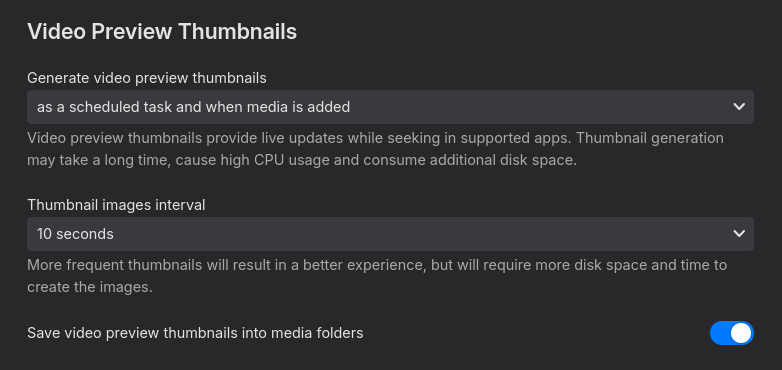Click the 'create the images.' help text line

pos(90,287)
